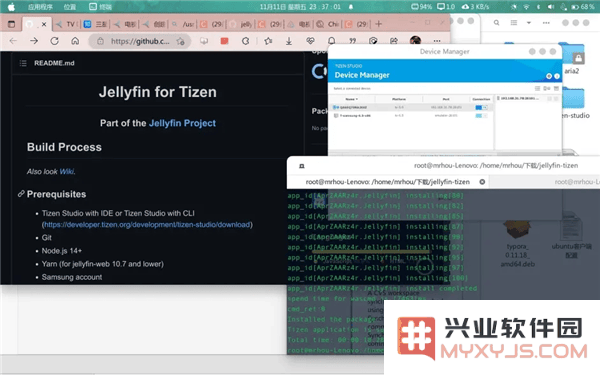Switch to the Chi browser tab
The height and width of the screenshot is (375, 600).
pos(328,24)
